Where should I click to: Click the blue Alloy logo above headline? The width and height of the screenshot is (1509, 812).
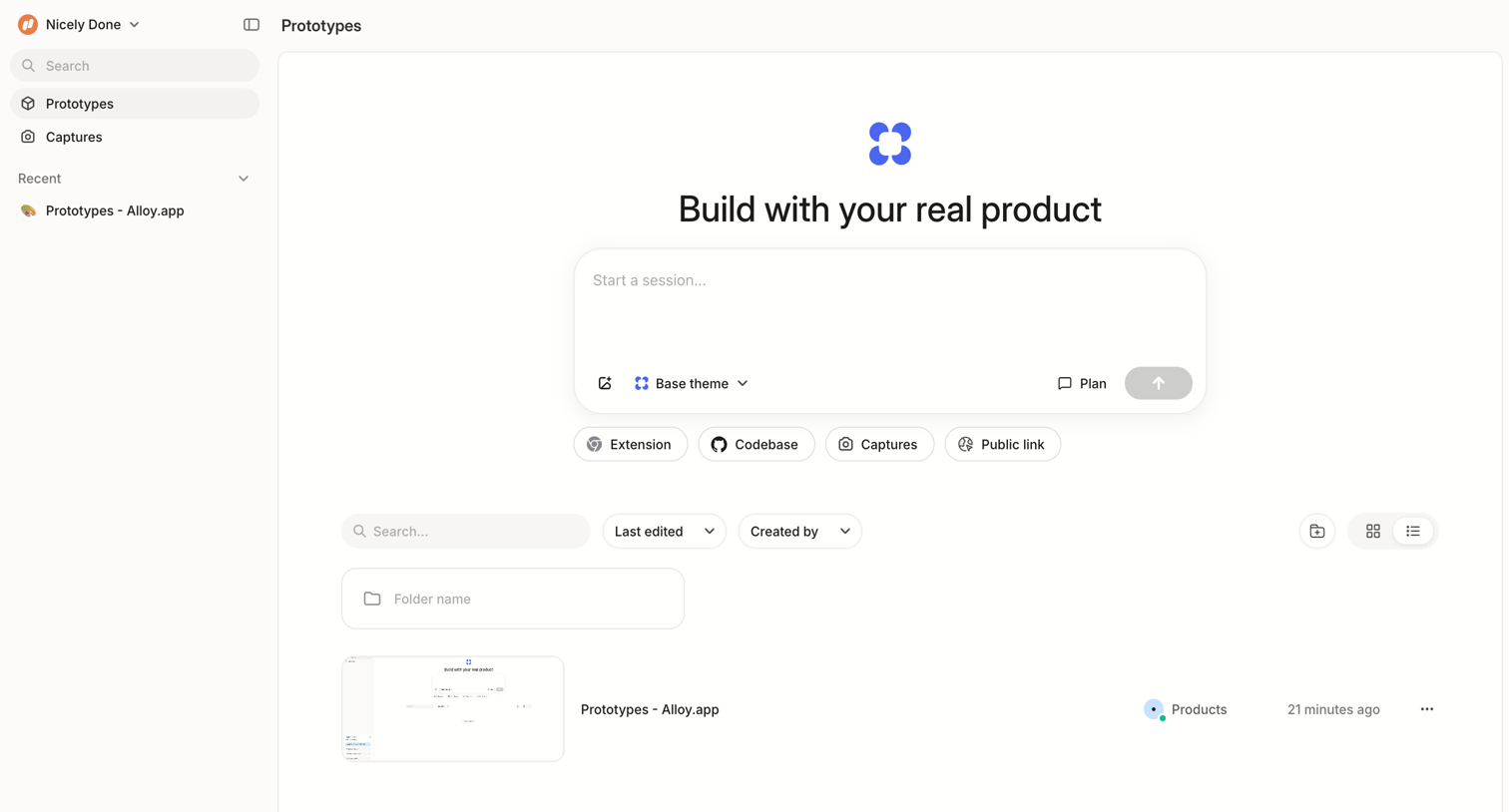tap(890, 144)
